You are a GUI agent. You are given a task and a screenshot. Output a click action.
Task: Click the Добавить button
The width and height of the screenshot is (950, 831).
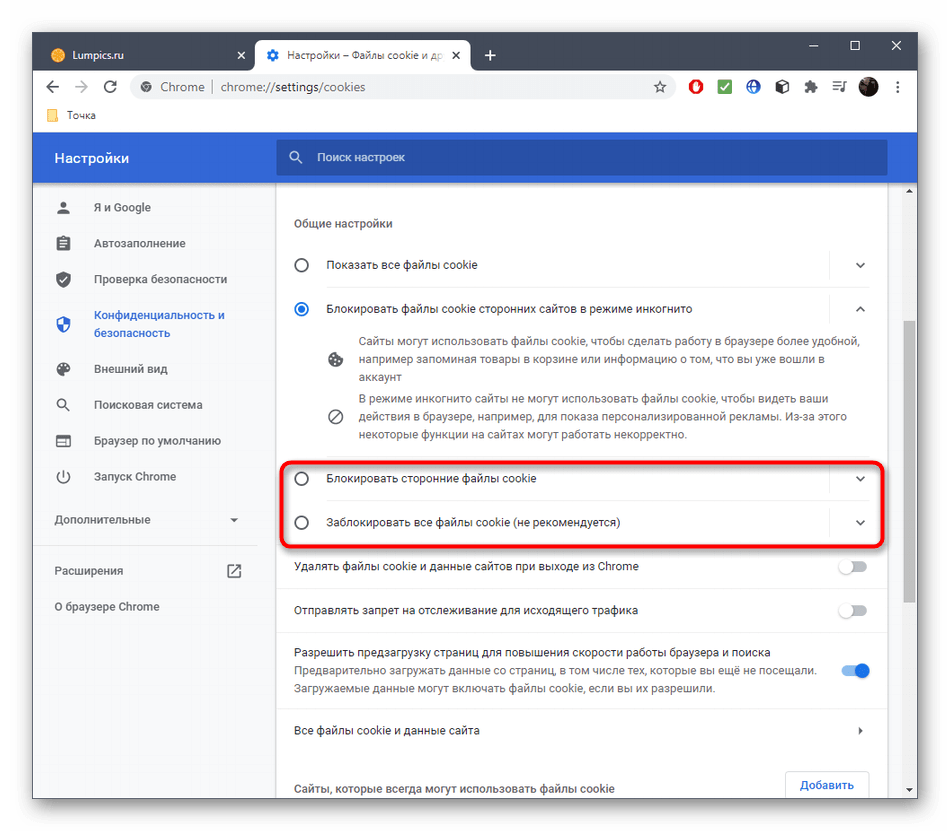pyautogui.click(x=826, y=785)
